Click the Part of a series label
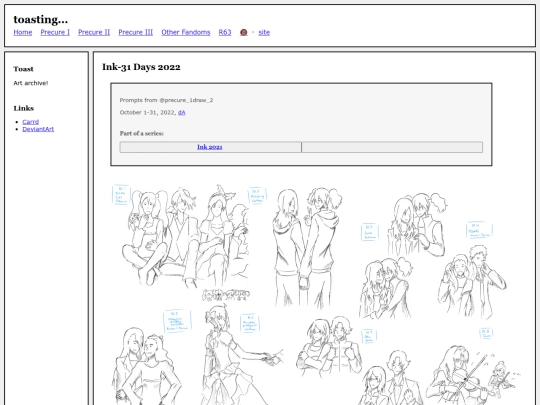The height and width of the screenshot is (405, 540). tap(142, 134)
